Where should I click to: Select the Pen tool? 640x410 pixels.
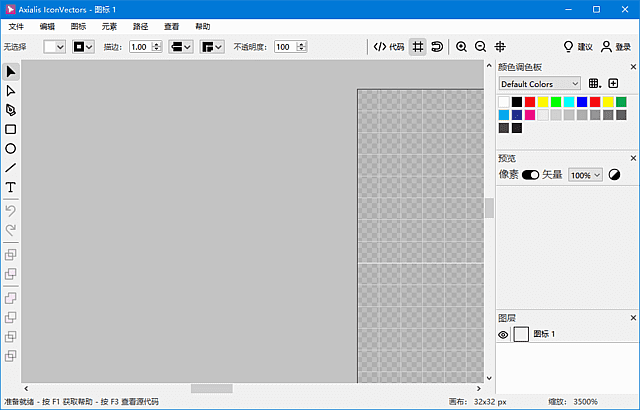(x=11, y=109)
